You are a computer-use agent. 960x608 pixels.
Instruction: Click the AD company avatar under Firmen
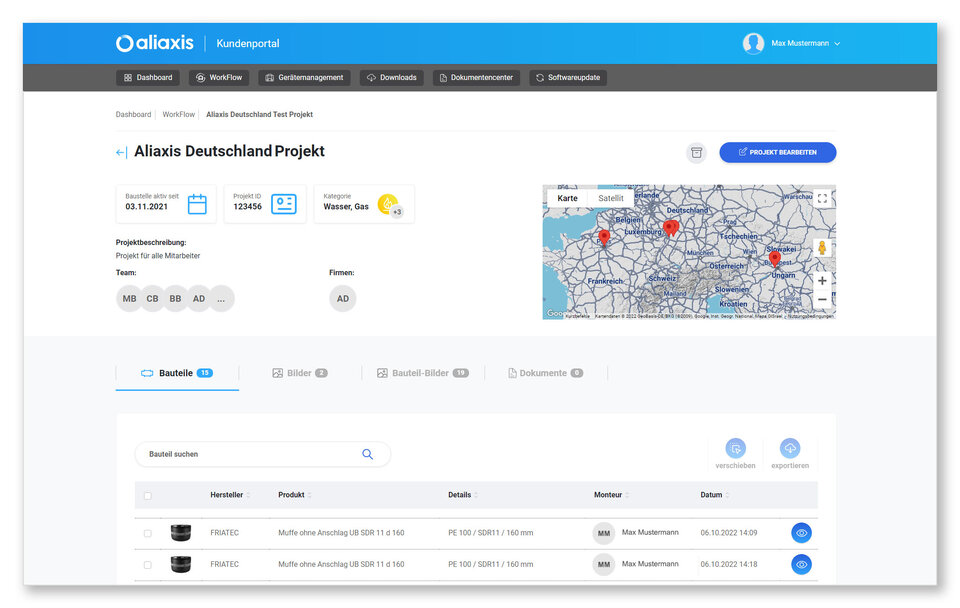[343, 299]
